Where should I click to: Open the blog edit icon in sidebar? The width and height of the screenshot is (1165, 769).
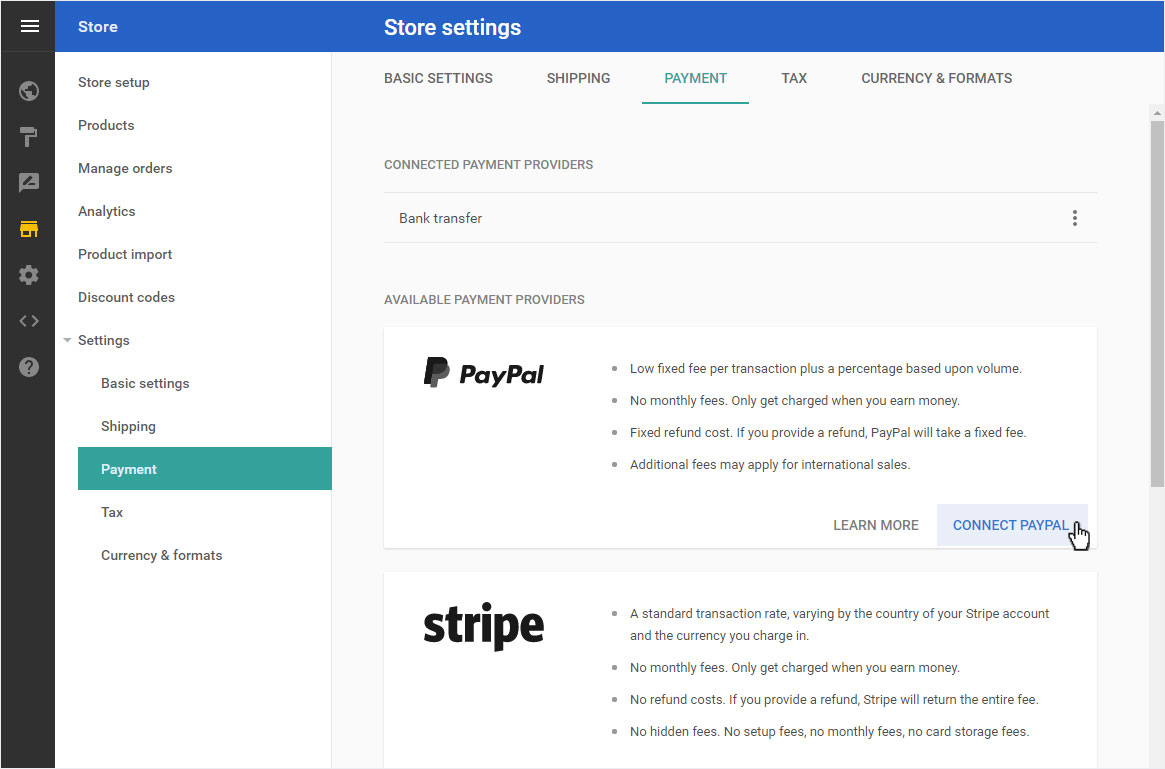tap(29, 183)
